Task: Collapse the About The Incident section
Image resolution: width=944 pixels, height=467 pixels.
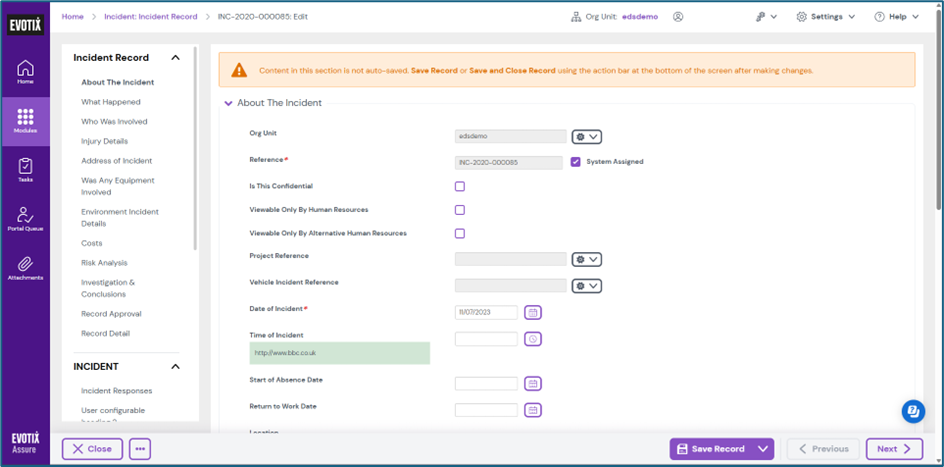Action: click(229, 103)
